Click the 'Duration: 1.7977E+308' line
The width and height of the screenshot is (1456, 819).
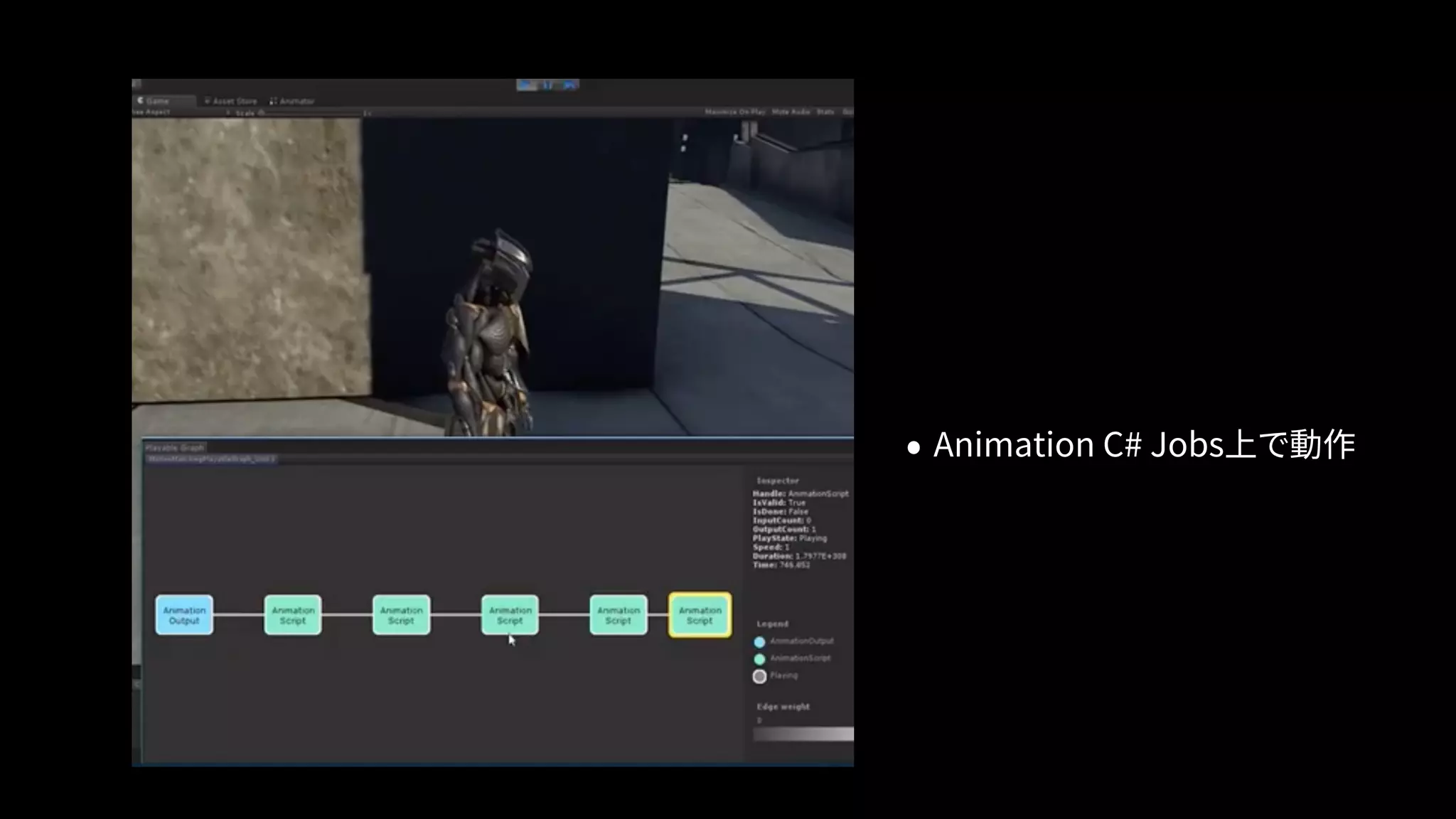[x=800, y=556]
